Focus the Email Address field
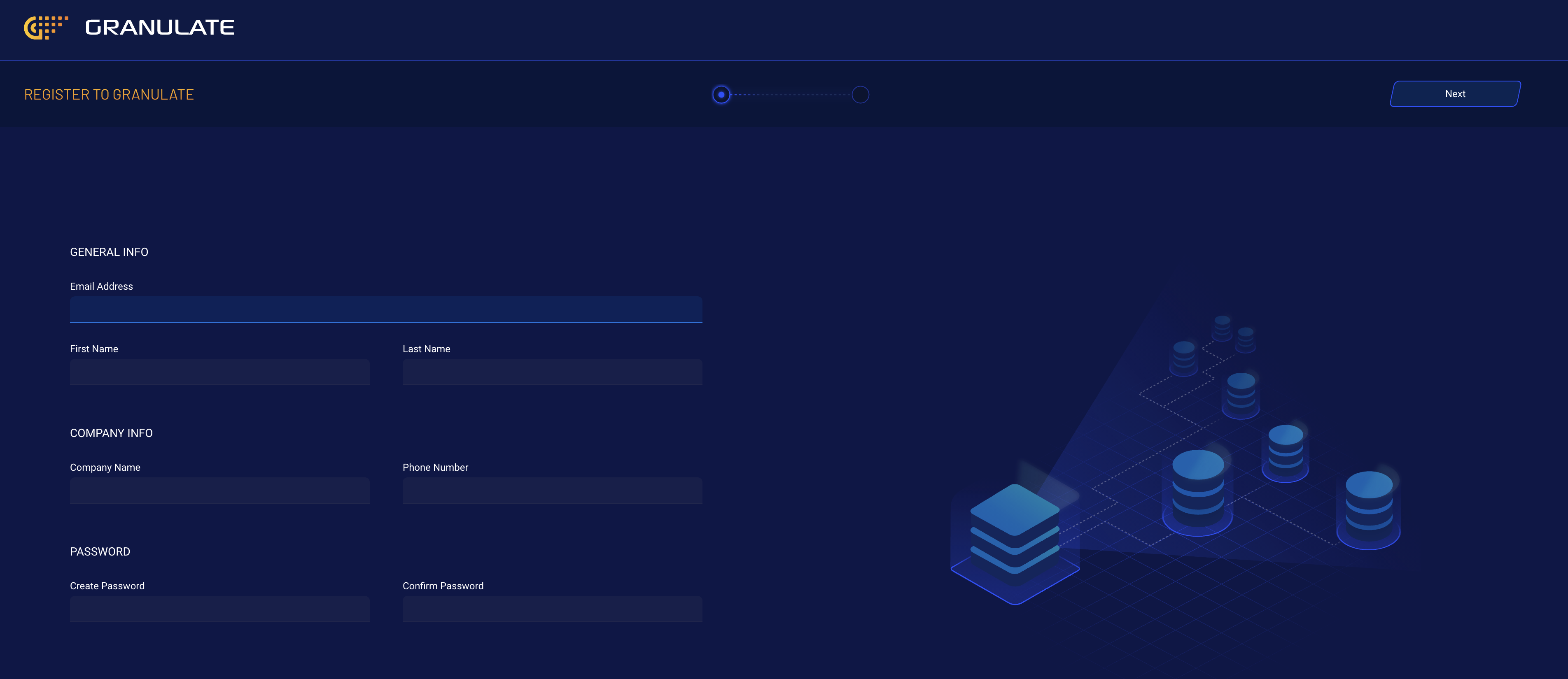This screenshot has width=1568, height=679. pos(386,310)
